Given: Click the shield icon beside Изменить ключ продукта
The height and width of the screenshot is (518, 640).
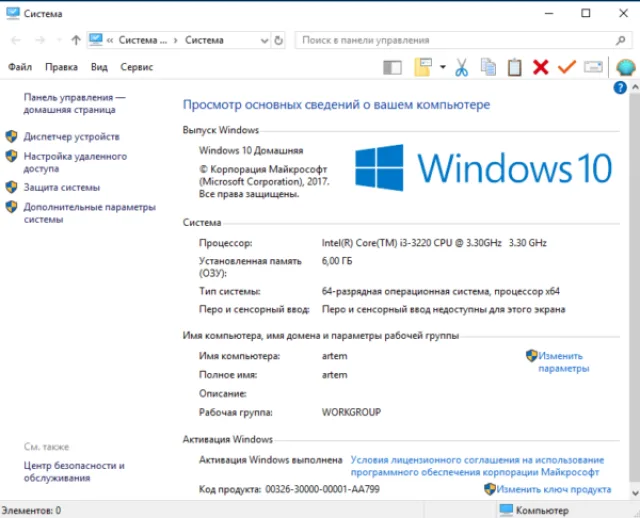Looking at the screenshot, I should tap(490, 489).
